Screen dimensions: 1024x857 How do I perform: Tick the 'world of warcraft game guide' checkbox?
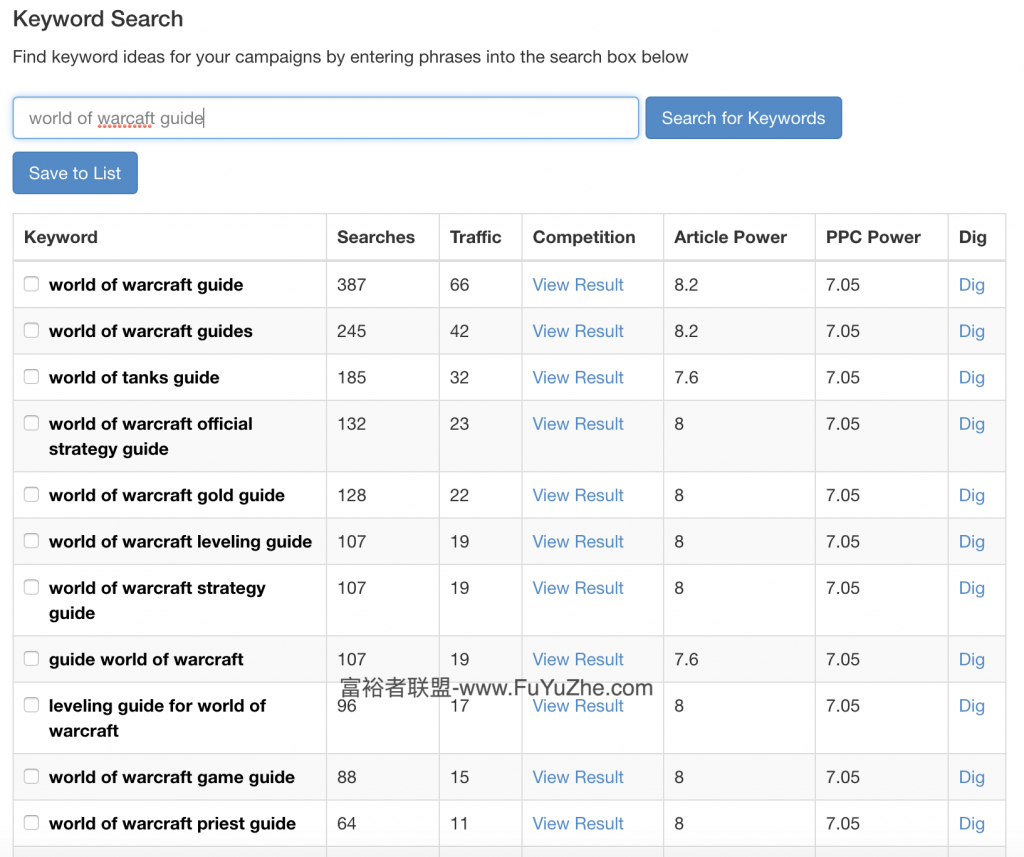[x=31, y=776]
